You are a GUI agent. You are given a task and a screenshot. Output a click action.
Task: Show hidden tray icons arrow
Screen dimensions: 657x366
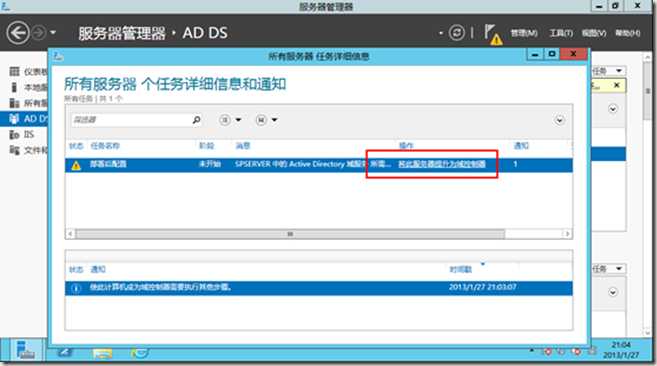tap(532, 350)
